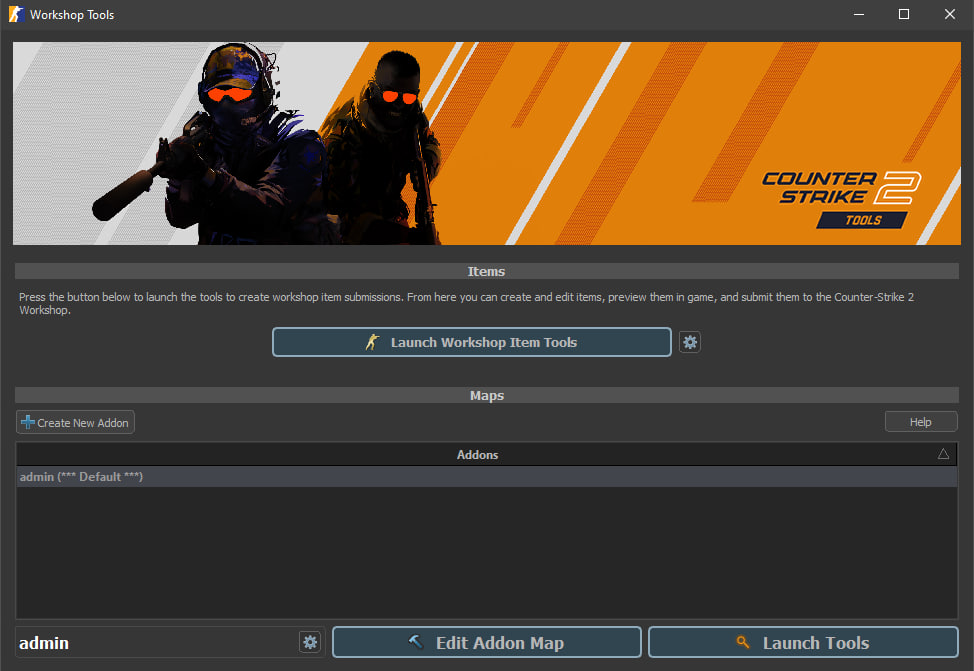Sort addons using the Addons column header
Viewport: 974px width, 671px height.
tap(487, 455)
